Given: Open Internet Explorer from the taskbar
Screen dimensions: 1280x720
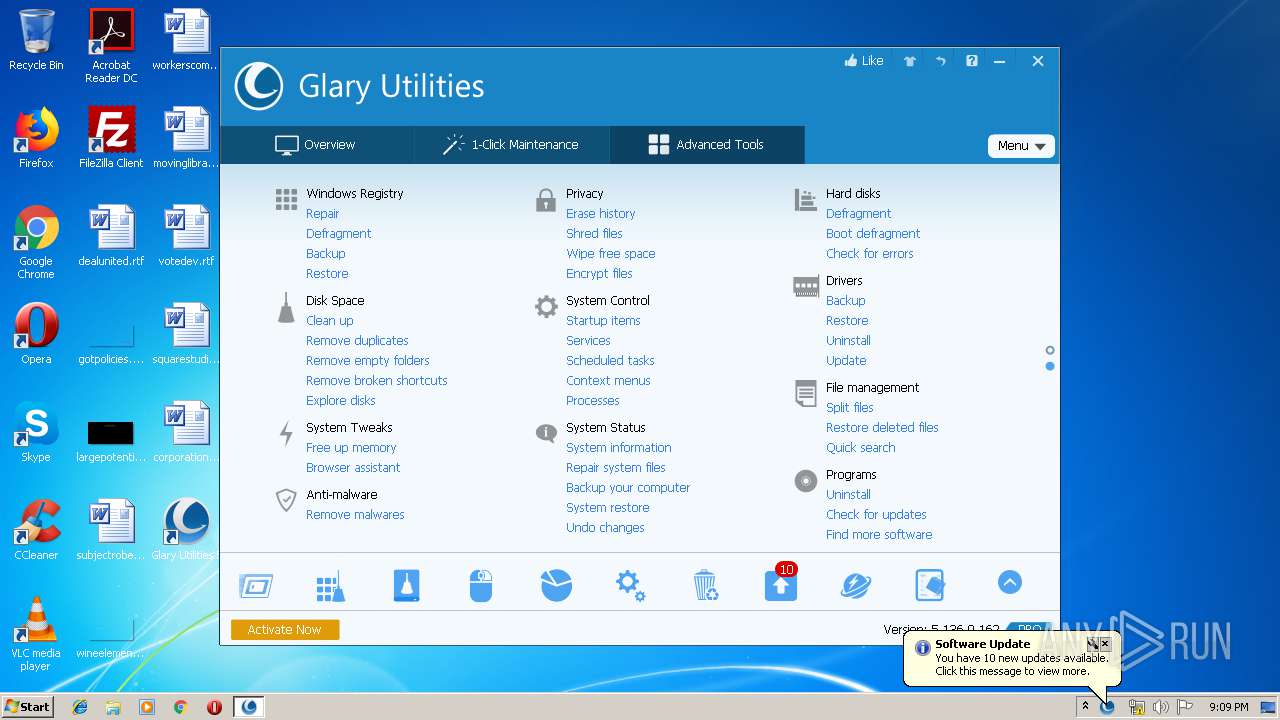Looking at the screenshot, I should [80, 707].
